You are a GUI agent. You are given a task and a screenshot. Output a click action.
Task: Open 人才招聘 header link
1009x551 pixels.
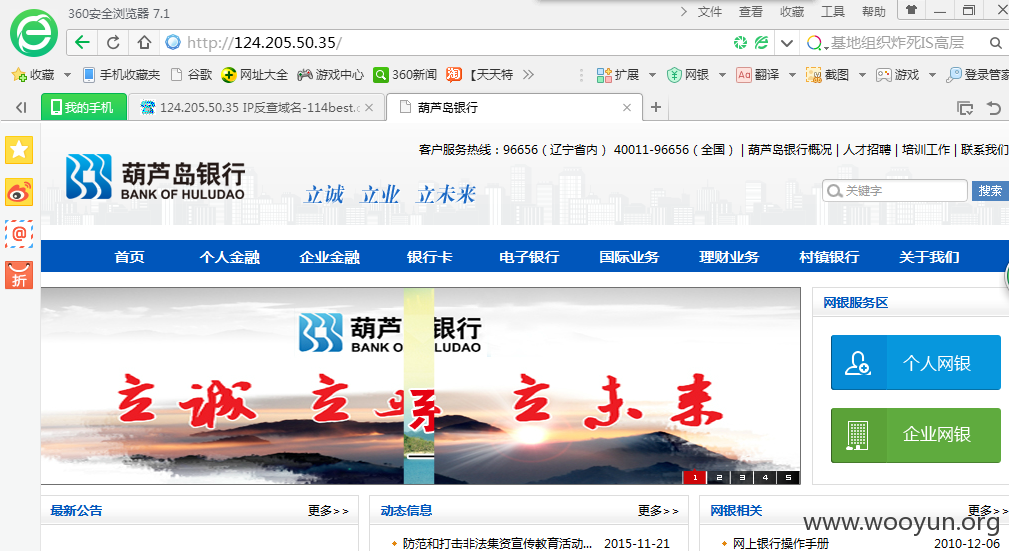(867, 149)
